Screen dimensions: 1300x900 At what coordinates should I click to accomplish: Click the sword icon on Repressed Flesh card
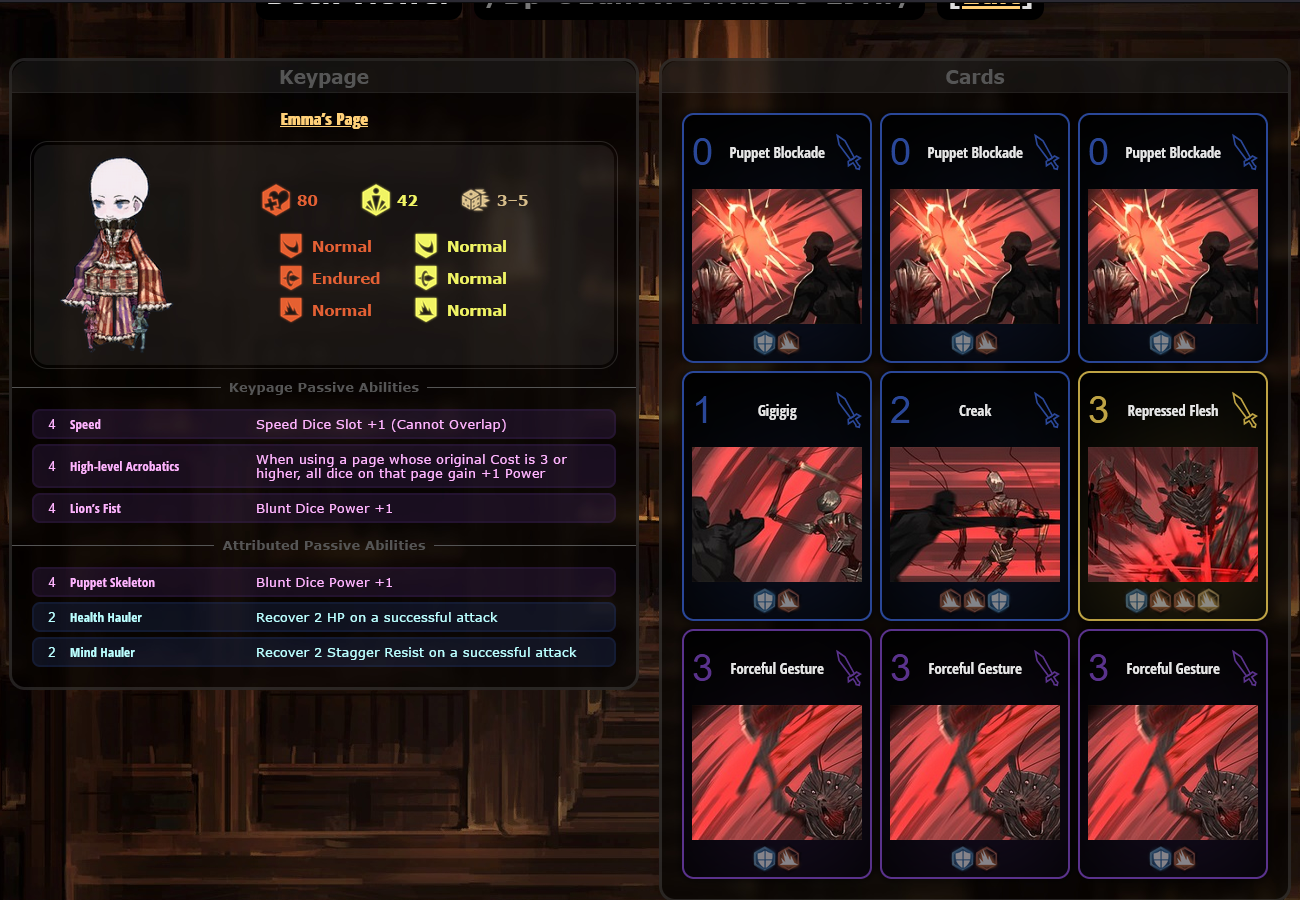click(1245, 410)
